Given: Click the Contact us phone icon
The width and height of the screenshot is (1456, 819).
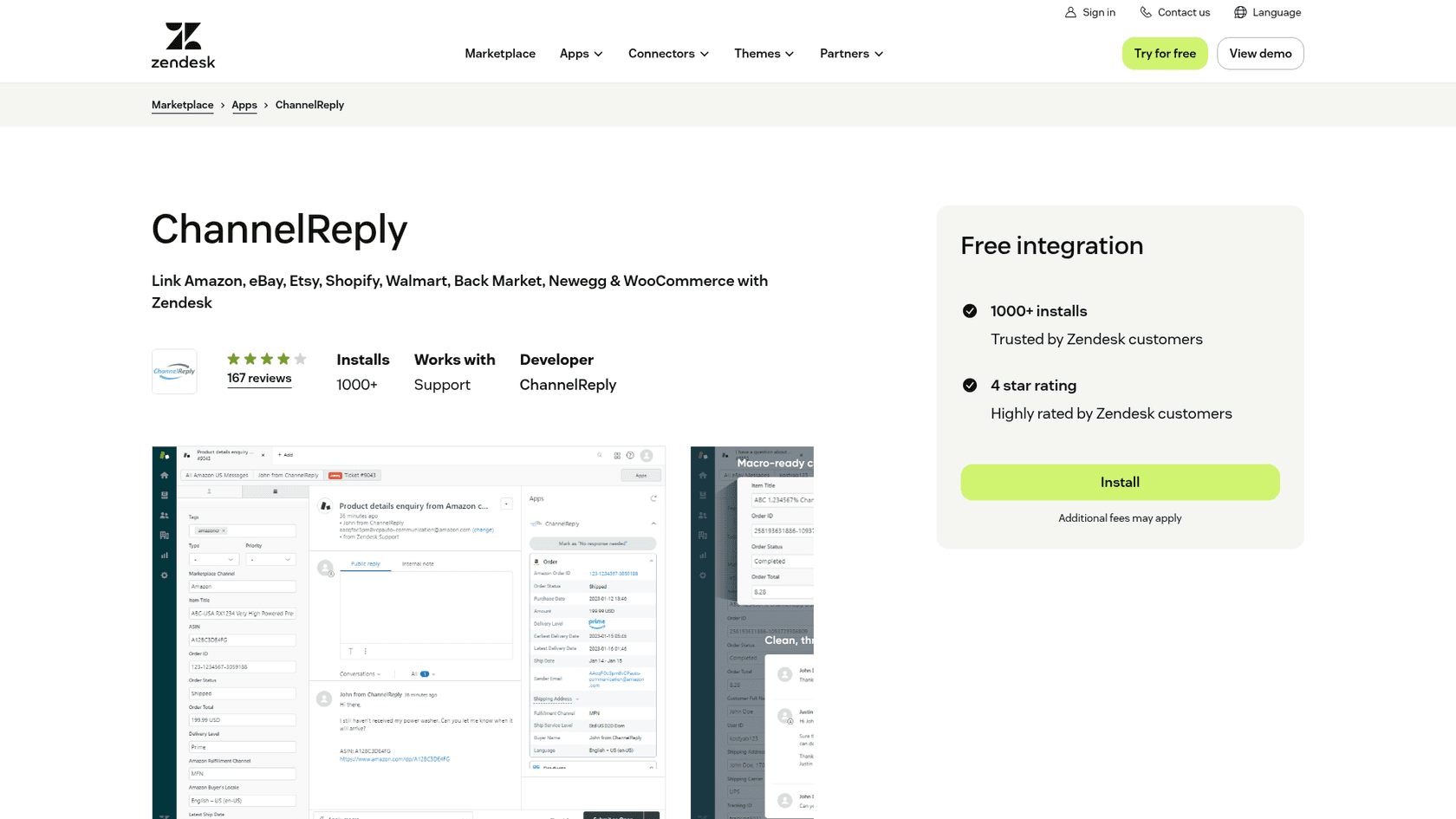Looking at the screenshot, I should pos(1146,12).
